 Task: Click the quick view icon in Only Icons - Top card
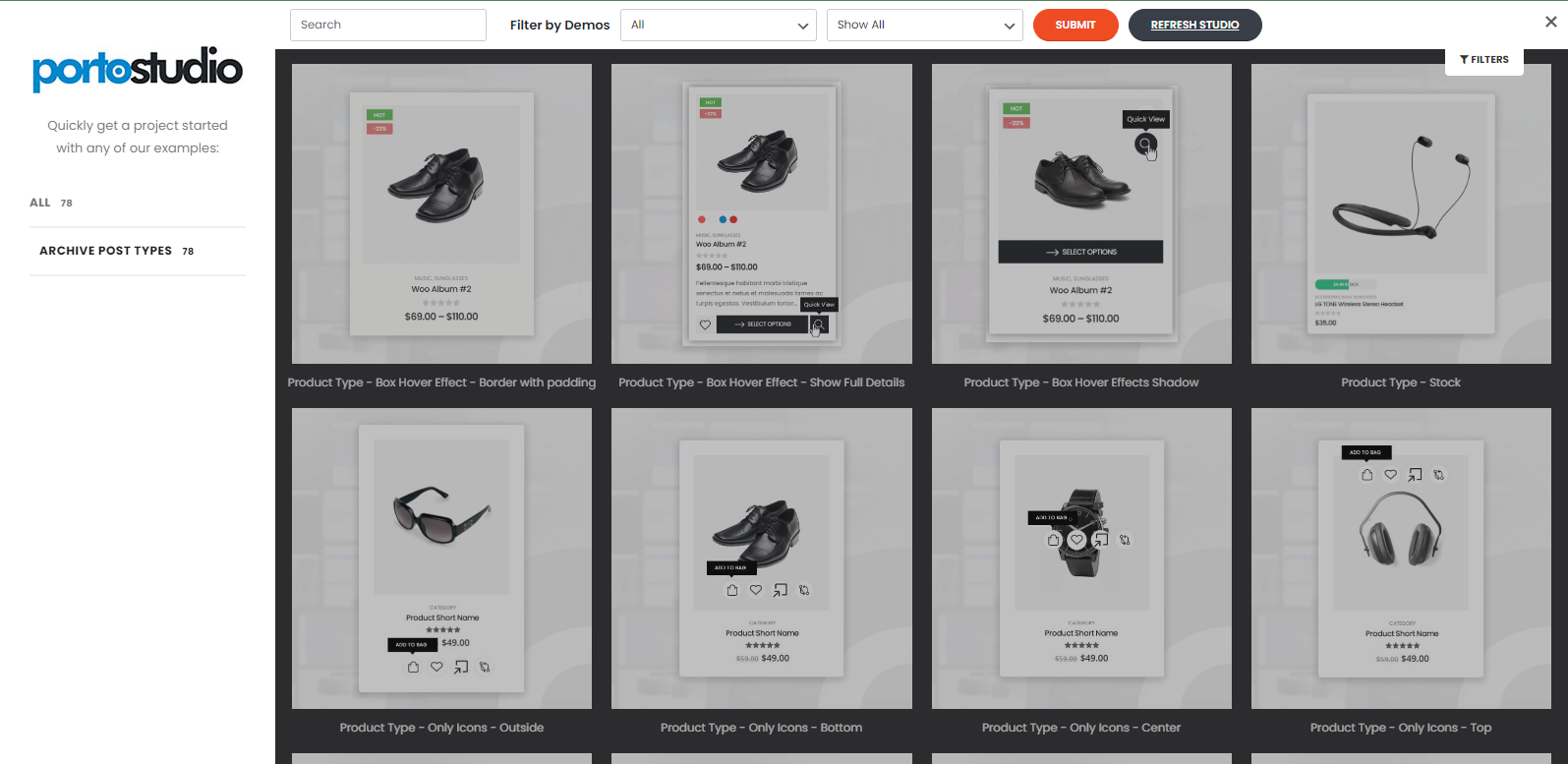(x=1415, y=475)
